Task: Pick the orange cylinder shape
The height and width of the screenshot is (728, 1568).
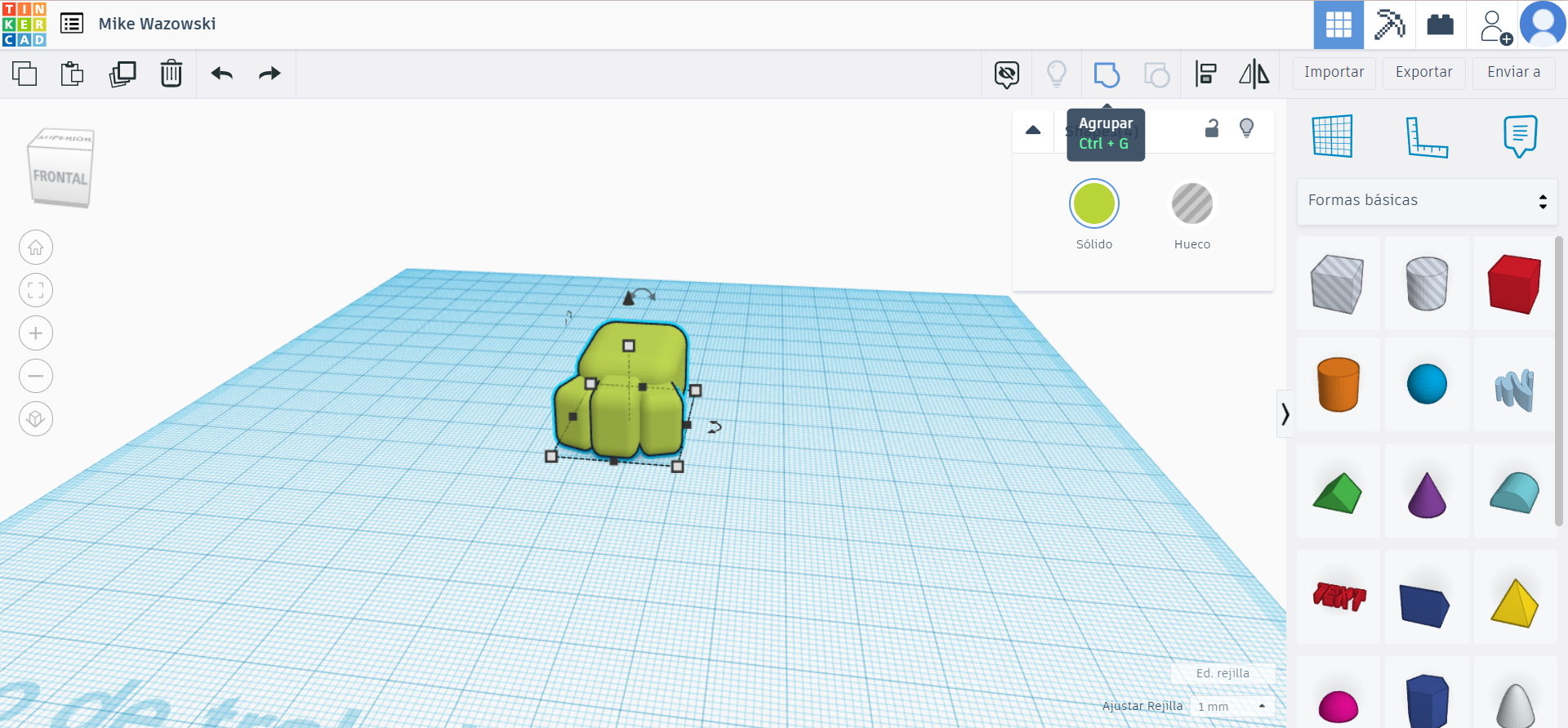Action: point(1338,384)
